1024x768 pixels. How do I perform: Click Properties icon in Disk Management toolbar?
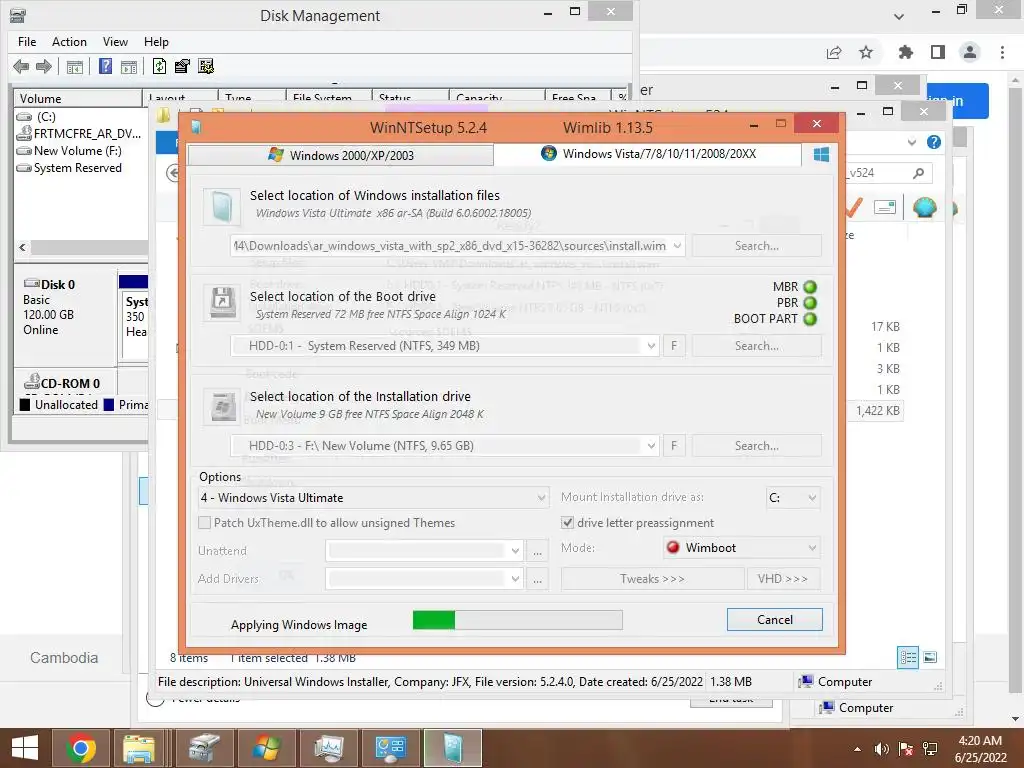coord(182,66)
